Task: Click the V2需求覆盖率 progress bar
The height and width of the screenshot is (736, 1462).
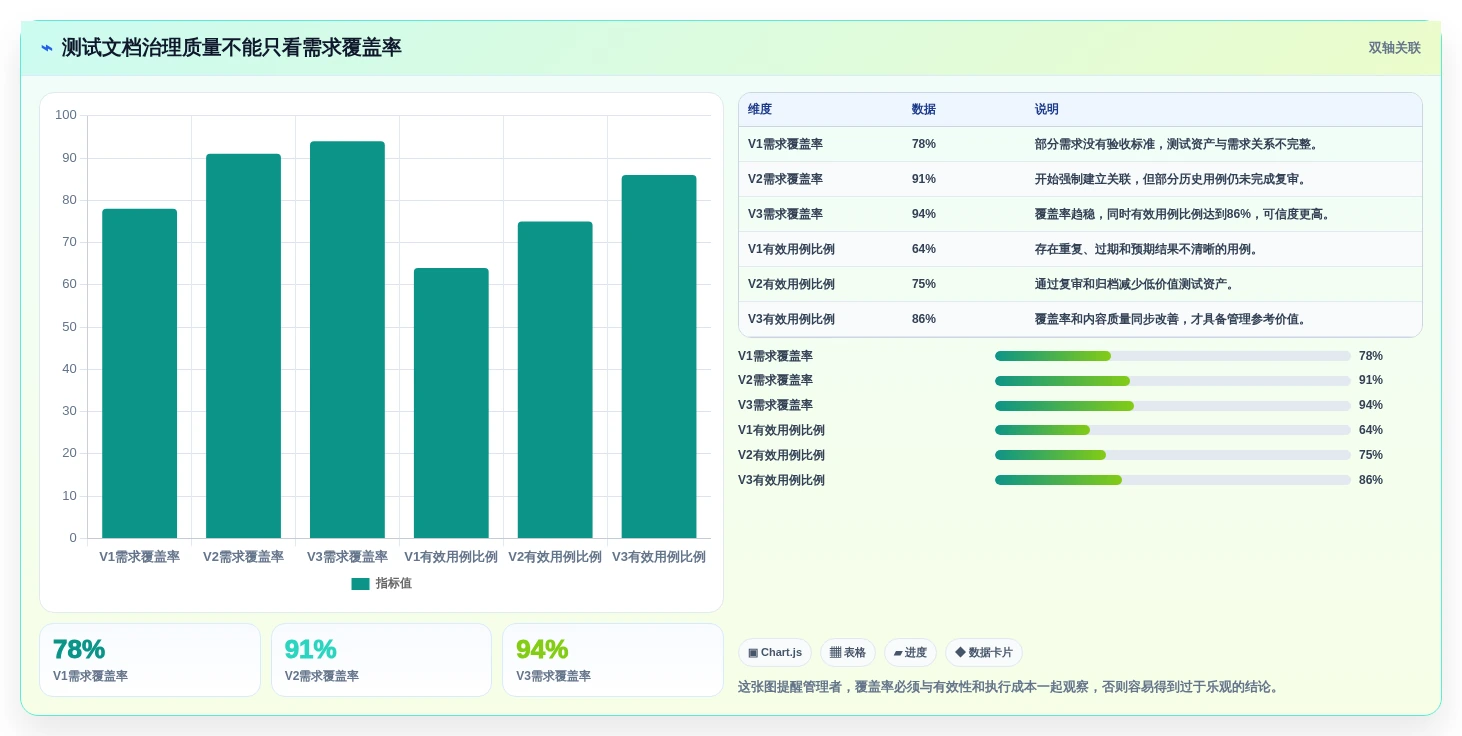Action: (1173, 381)
